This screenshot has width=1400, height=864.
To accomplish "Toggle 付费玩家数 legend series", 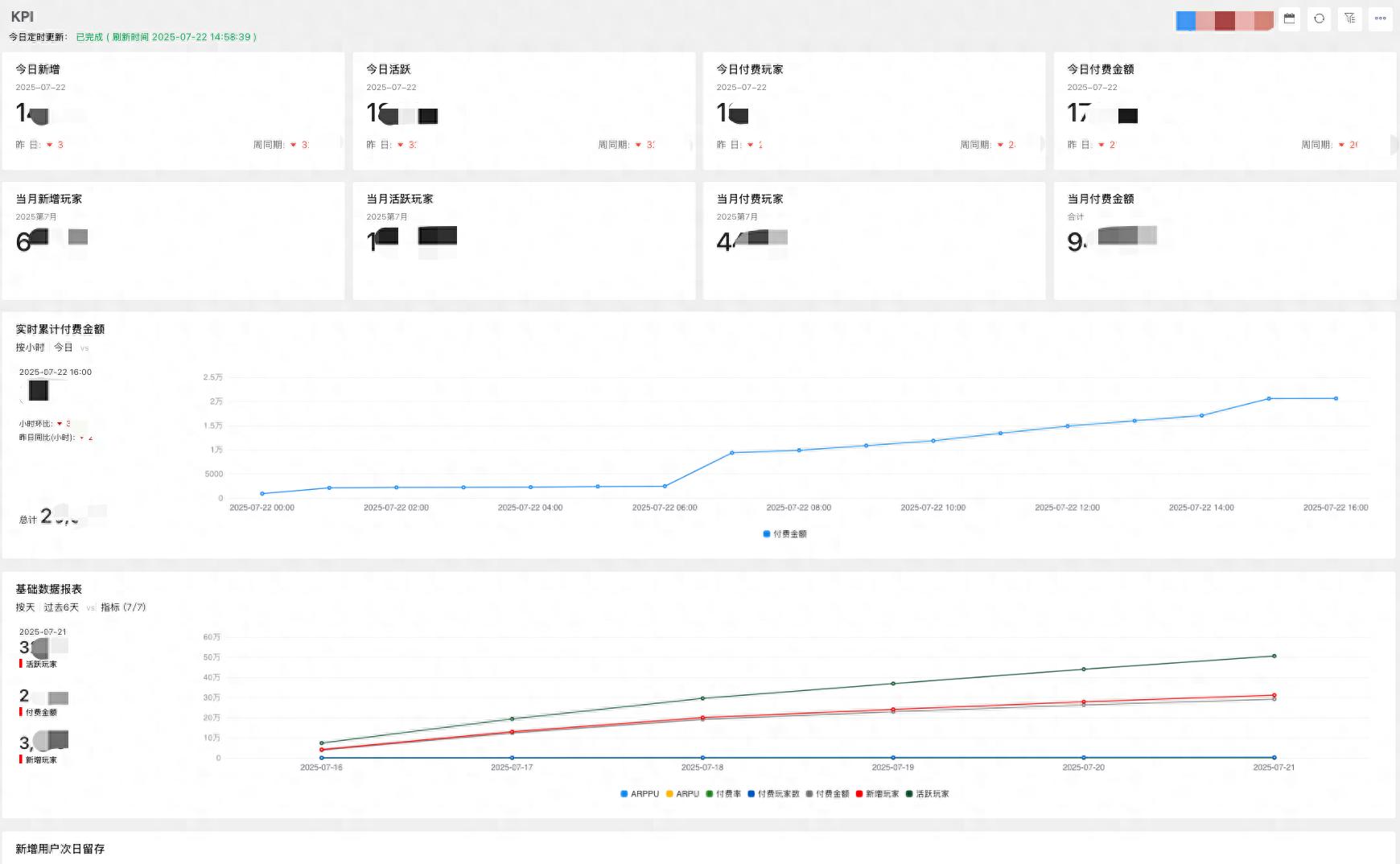I will coord(773,794).
